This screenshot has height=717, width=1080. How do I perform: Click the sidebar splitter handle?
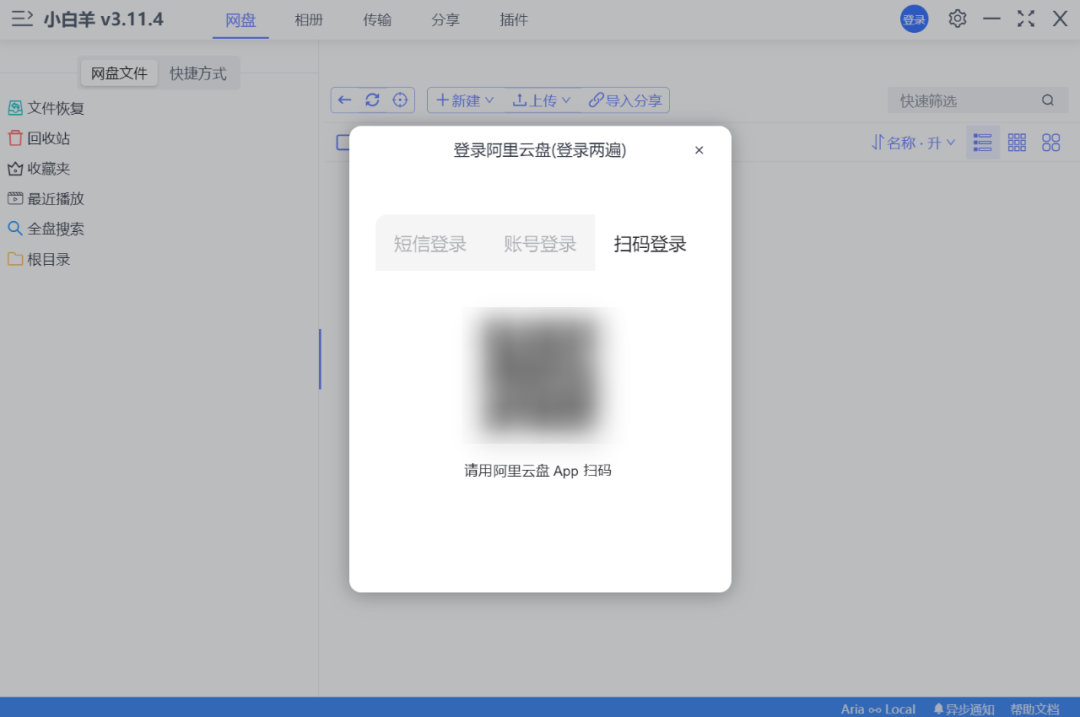[x=320, y=359]
